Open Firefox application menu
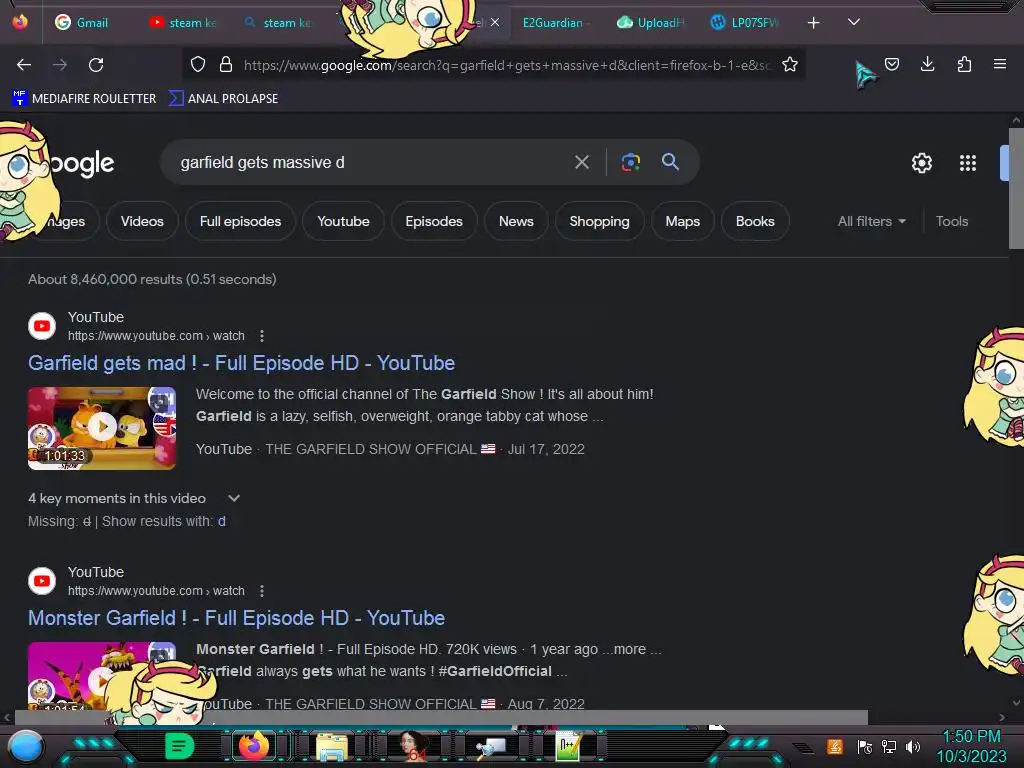Screen dimensions: 1024x768 1000,64
